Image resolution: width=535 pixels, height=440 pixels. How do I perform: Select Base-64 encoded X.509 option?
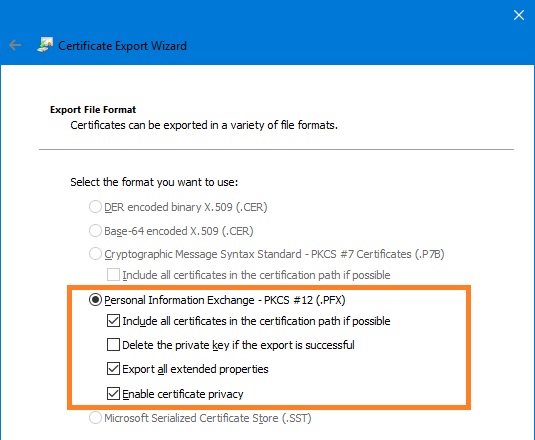click(95, 231)
